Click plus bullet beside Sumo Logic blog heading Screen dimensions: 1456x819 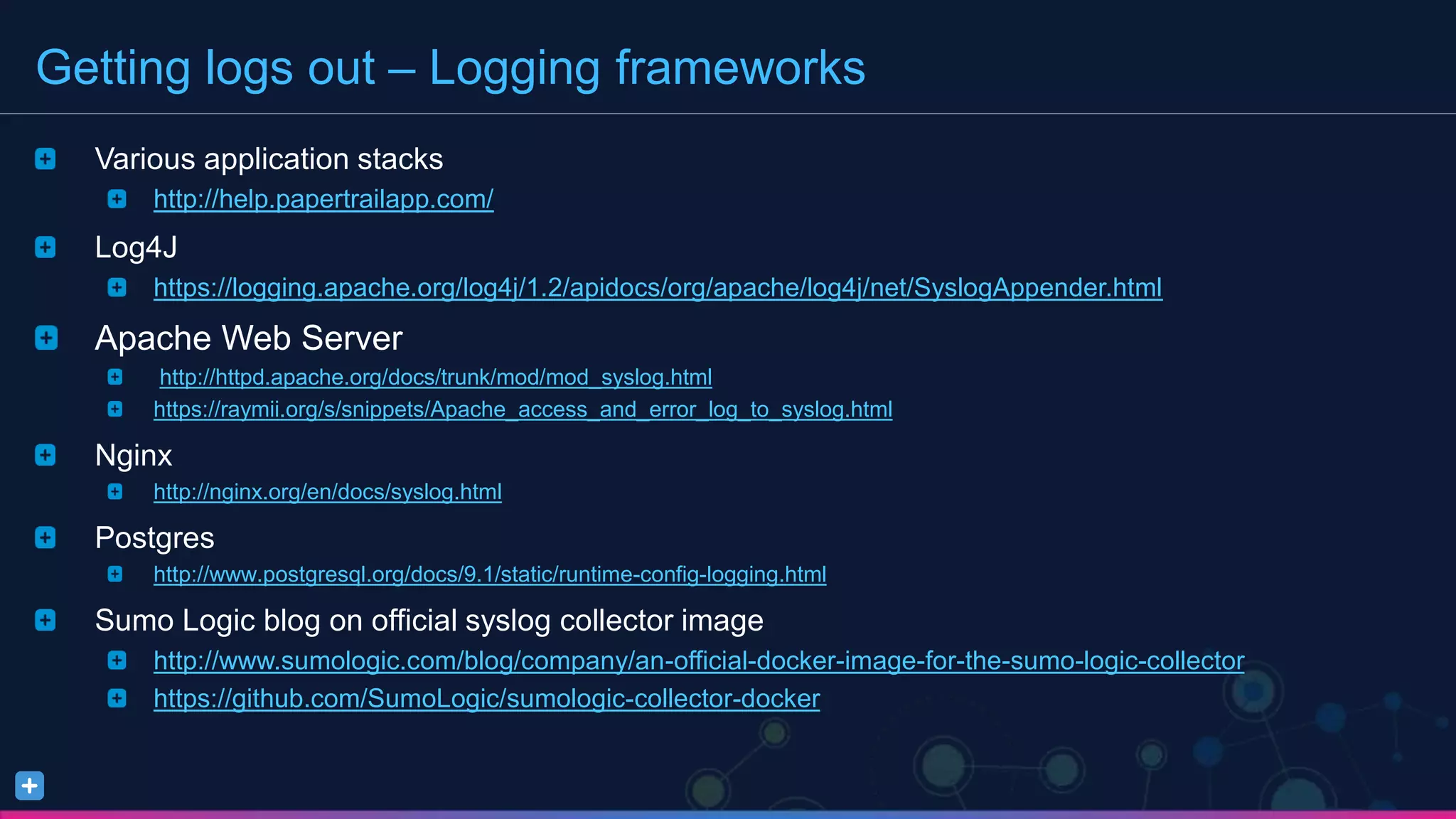point(45,620)
